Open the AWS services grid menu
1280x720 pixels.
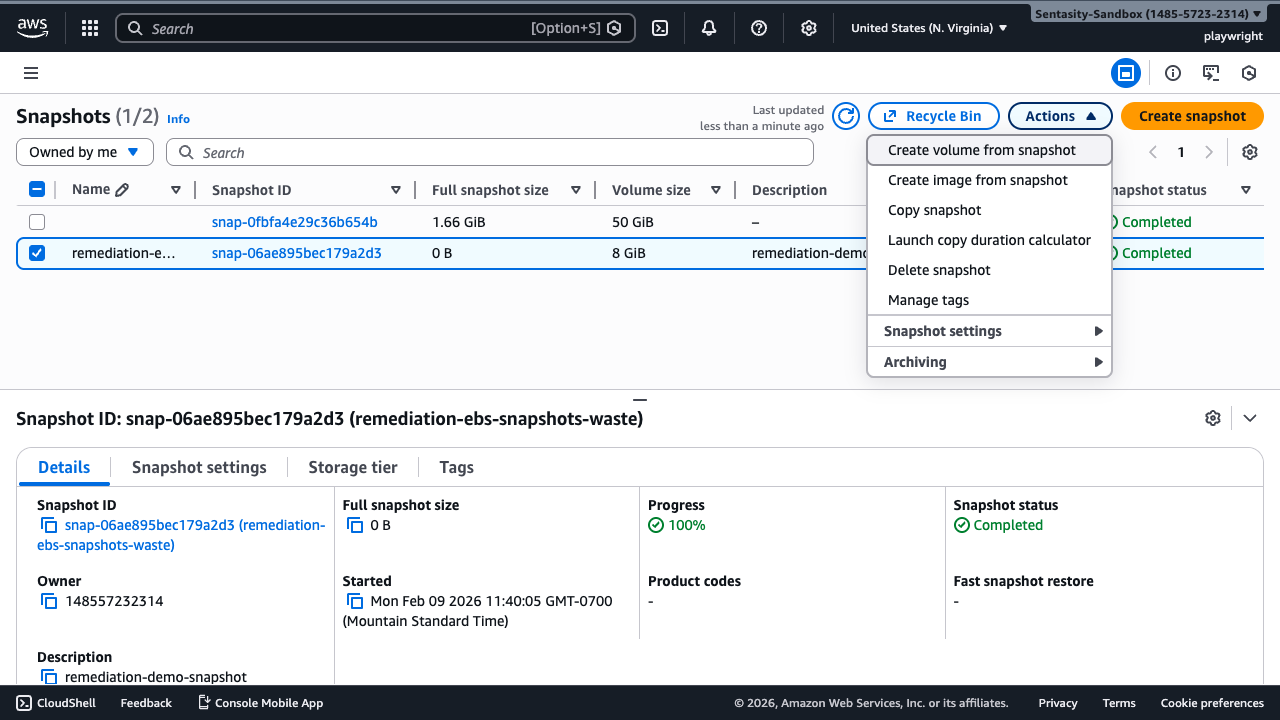pos(90,28)
